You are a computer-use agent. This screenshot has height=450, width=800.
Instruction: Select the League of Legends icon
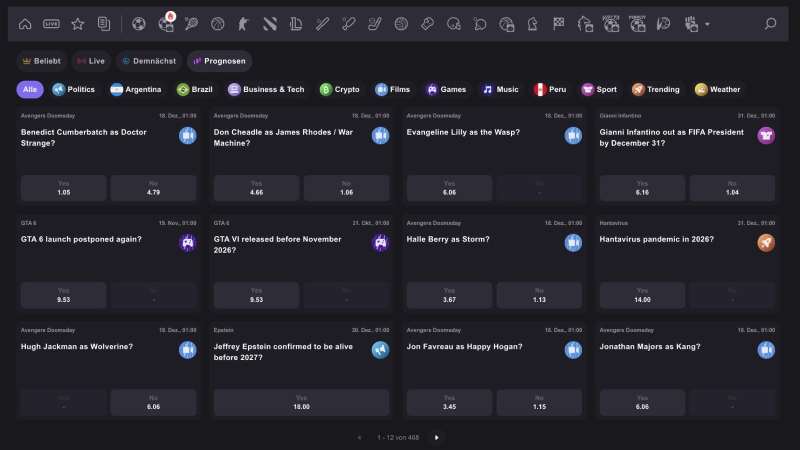pos(296,24)
